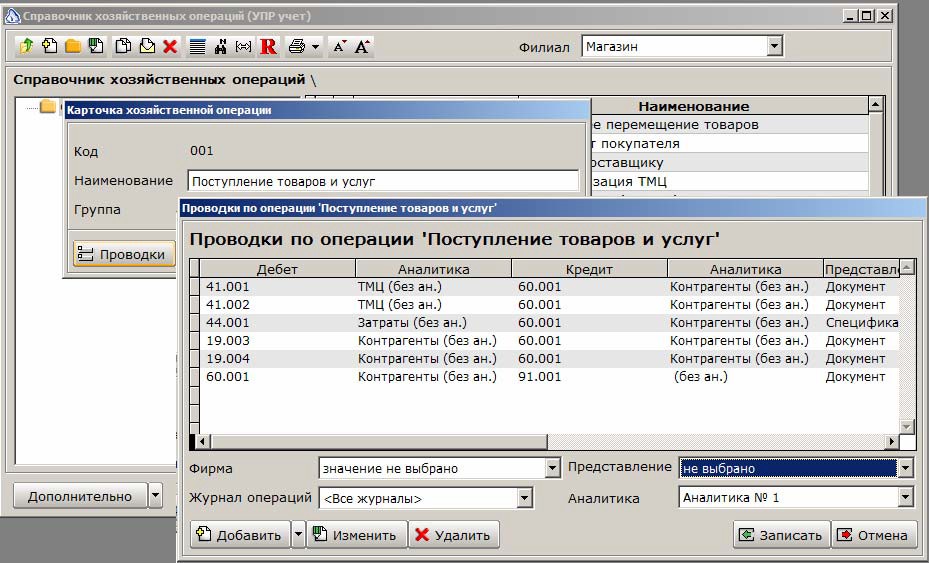
Task: Click the go-up-level folder arrow icon
Action: [x=27, y=46]
